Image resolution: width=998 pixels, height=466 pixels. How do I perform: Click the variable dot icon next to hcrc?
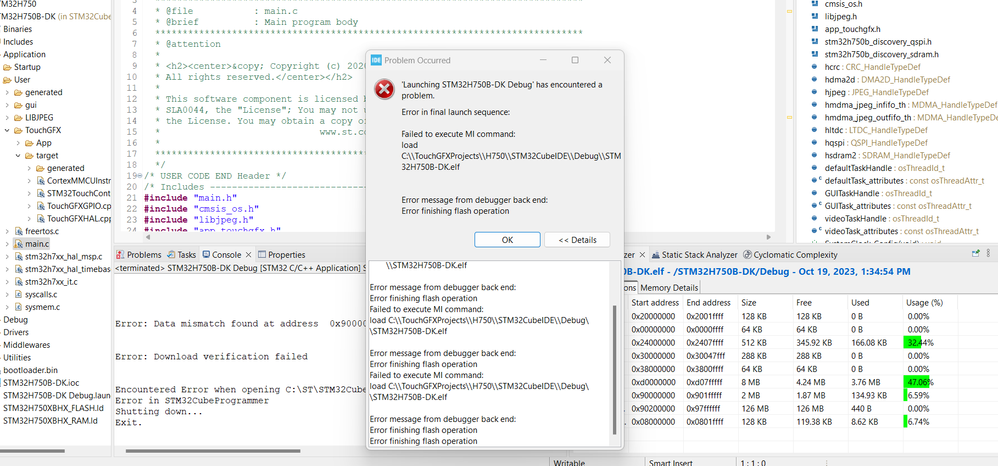click(815, 67)
